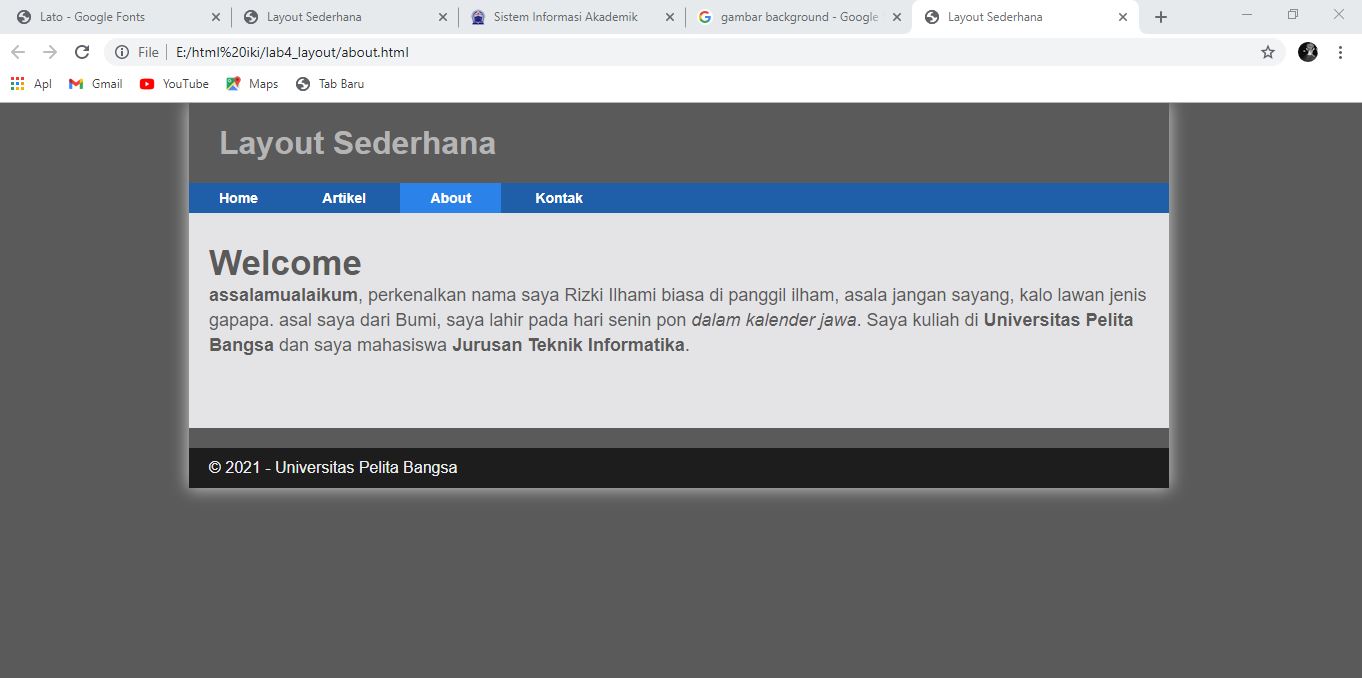
Task: Click the forward navigation arrow
Action: pos(50,52)
